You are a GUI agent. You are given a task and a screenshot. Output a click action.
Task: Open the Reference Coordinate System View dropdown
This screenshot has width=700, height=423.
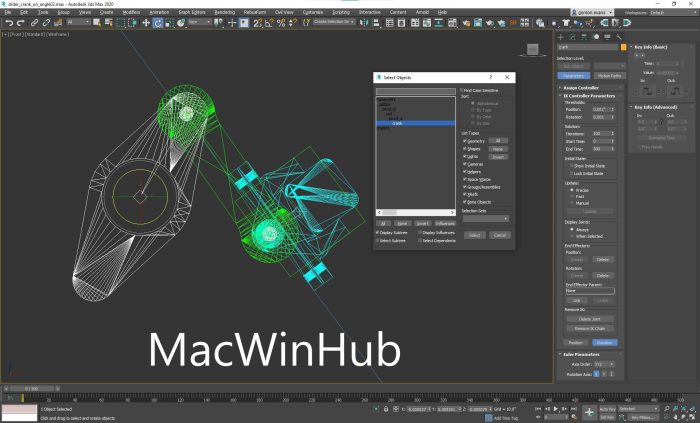point(200,22)
